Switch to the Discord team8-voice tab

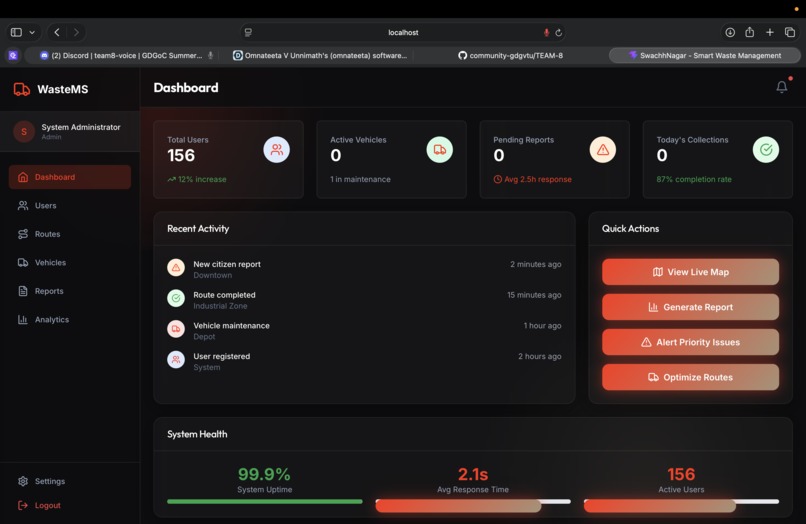(122, 56)
